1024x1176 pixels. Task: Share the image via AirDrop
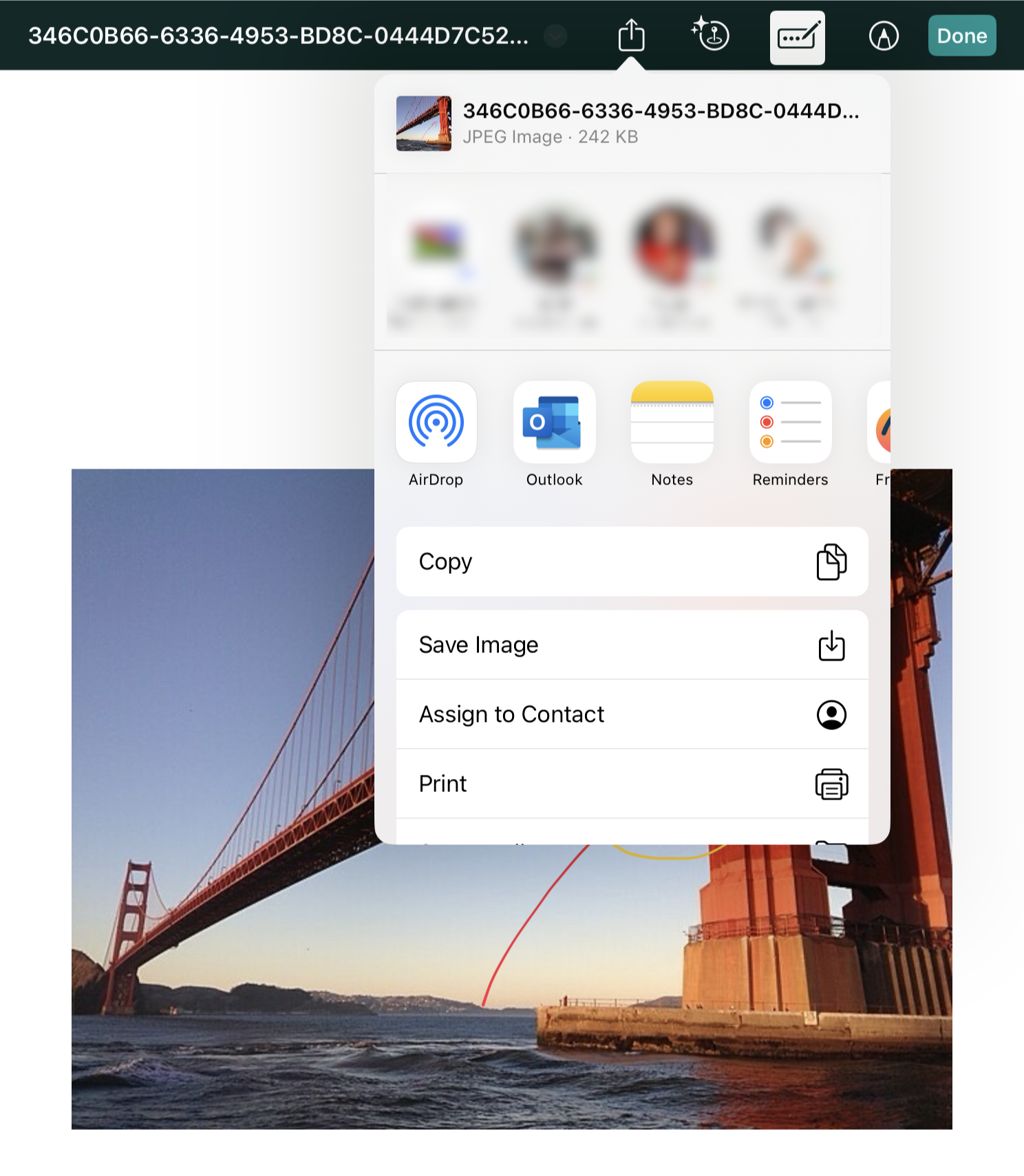coord(436,423)
